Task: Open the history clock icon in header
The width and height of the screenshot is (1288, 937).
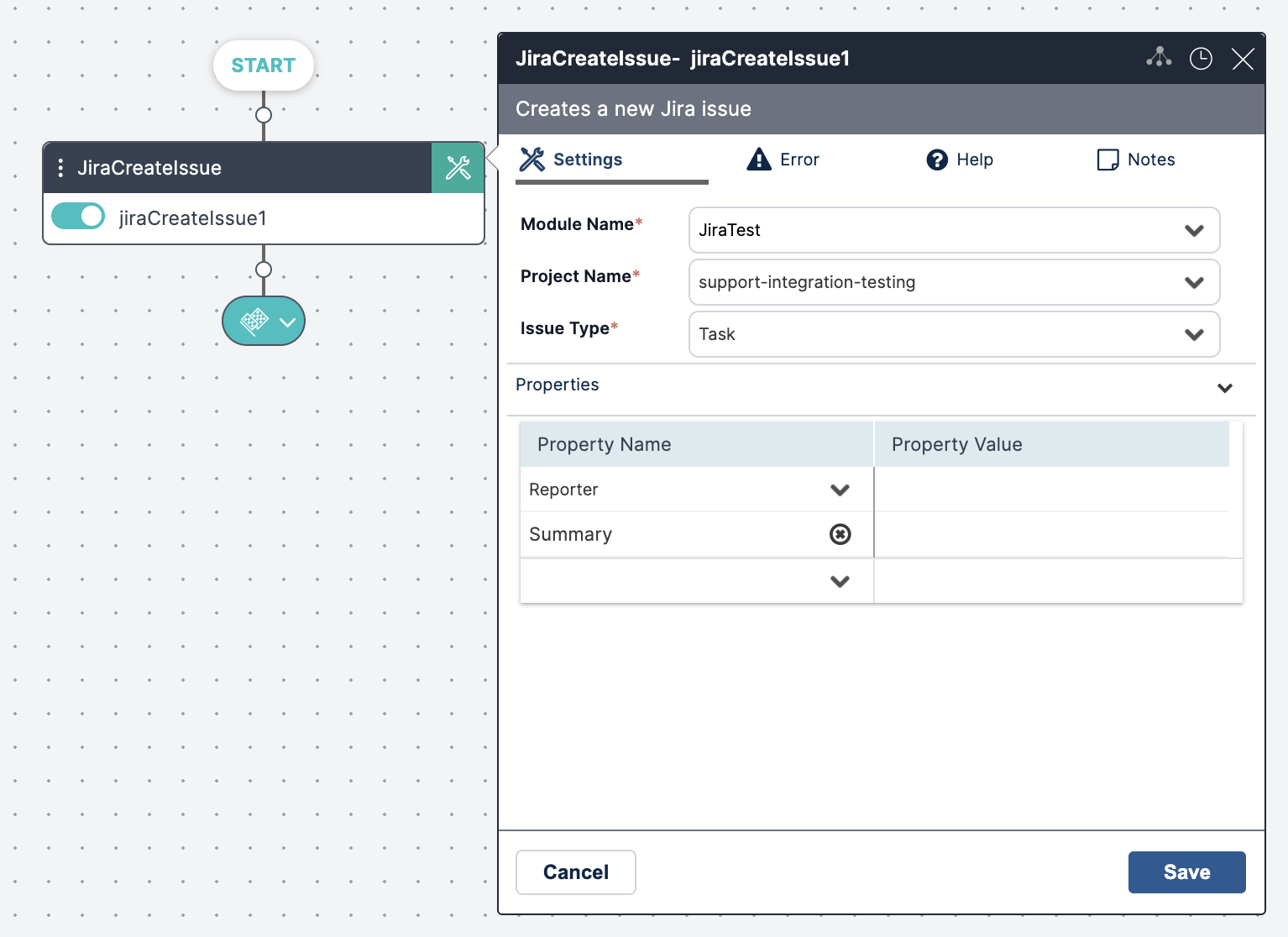Action: point(1201,58)
